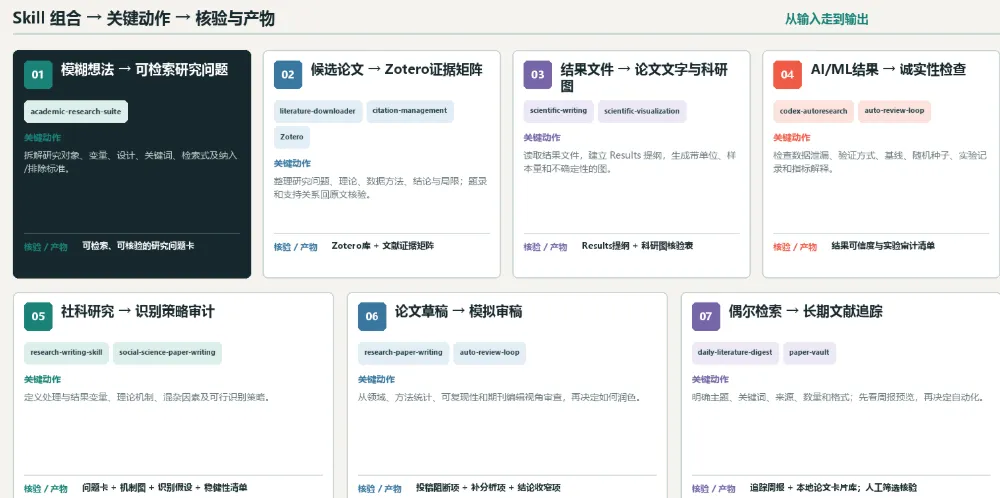The image size is (1000, 498).
Task: Click '关键动作' label in card 05
Action: coord(43,379)
